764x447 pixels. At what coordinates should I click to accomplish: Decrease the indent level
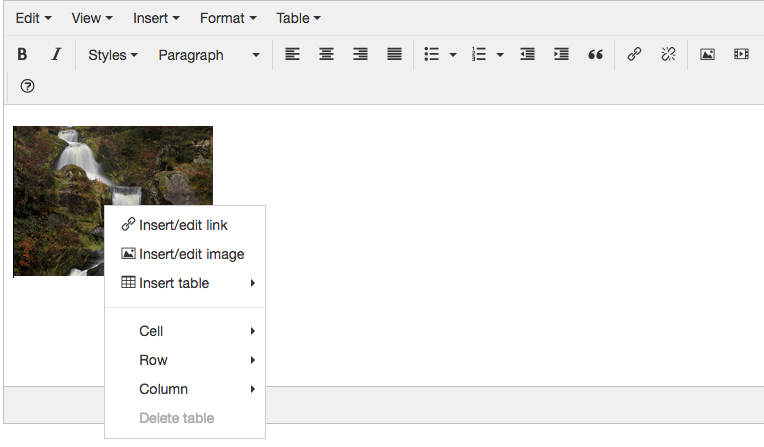click(527, 55)
